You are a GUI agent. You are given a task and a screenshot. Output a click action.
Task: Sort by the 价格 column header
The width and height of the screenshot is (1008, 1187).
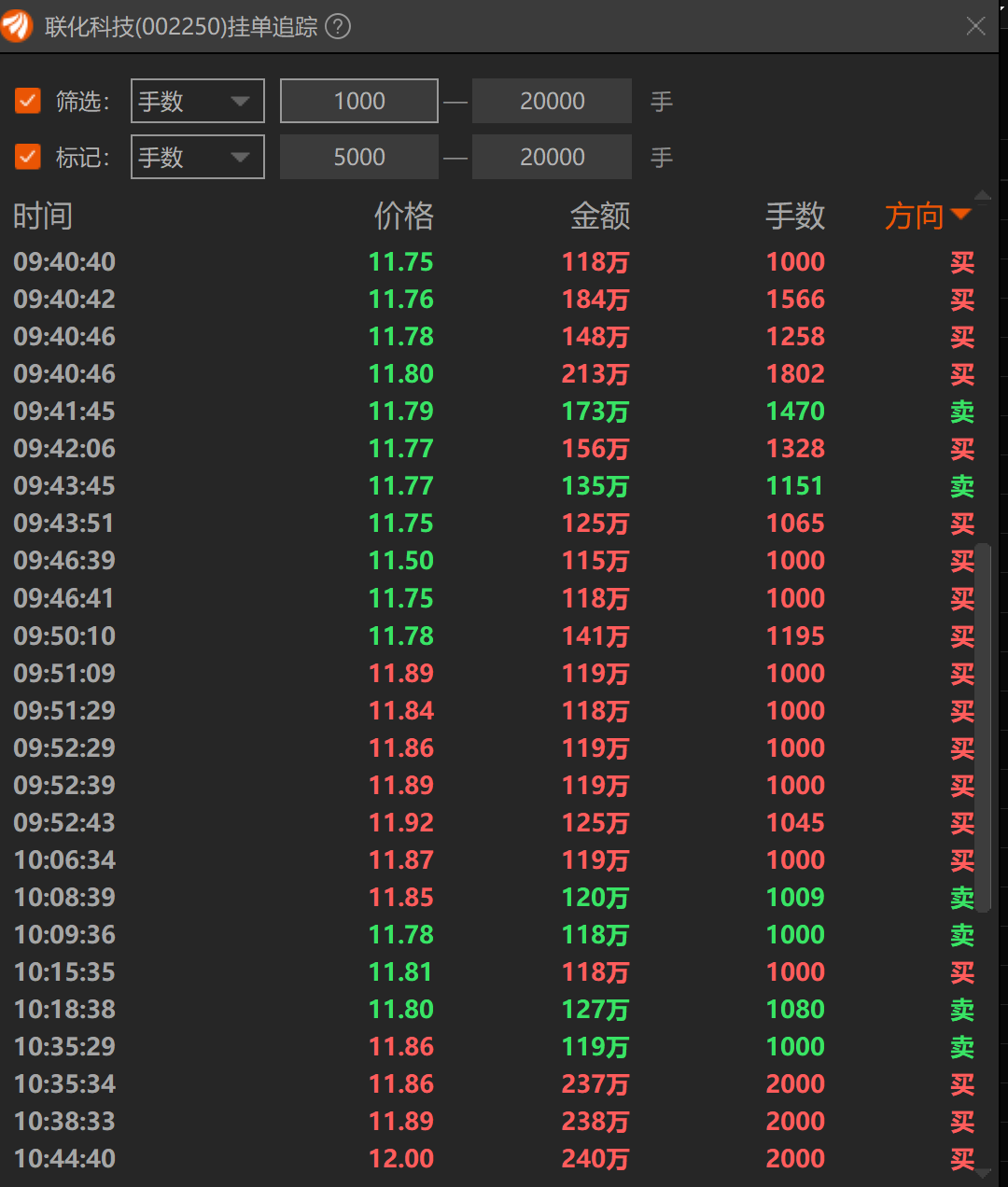tap(403, 216)
